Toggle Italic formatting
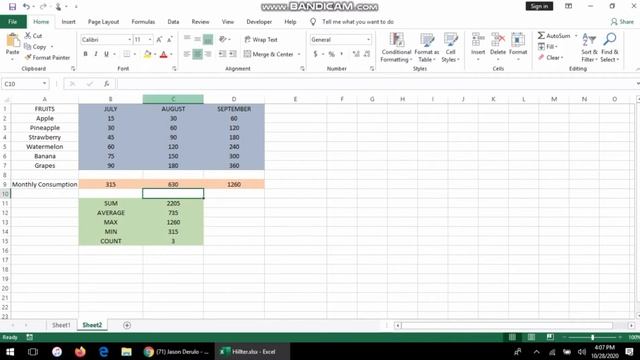The width and height of the screenshot is (640, 360). coord(96,54)
